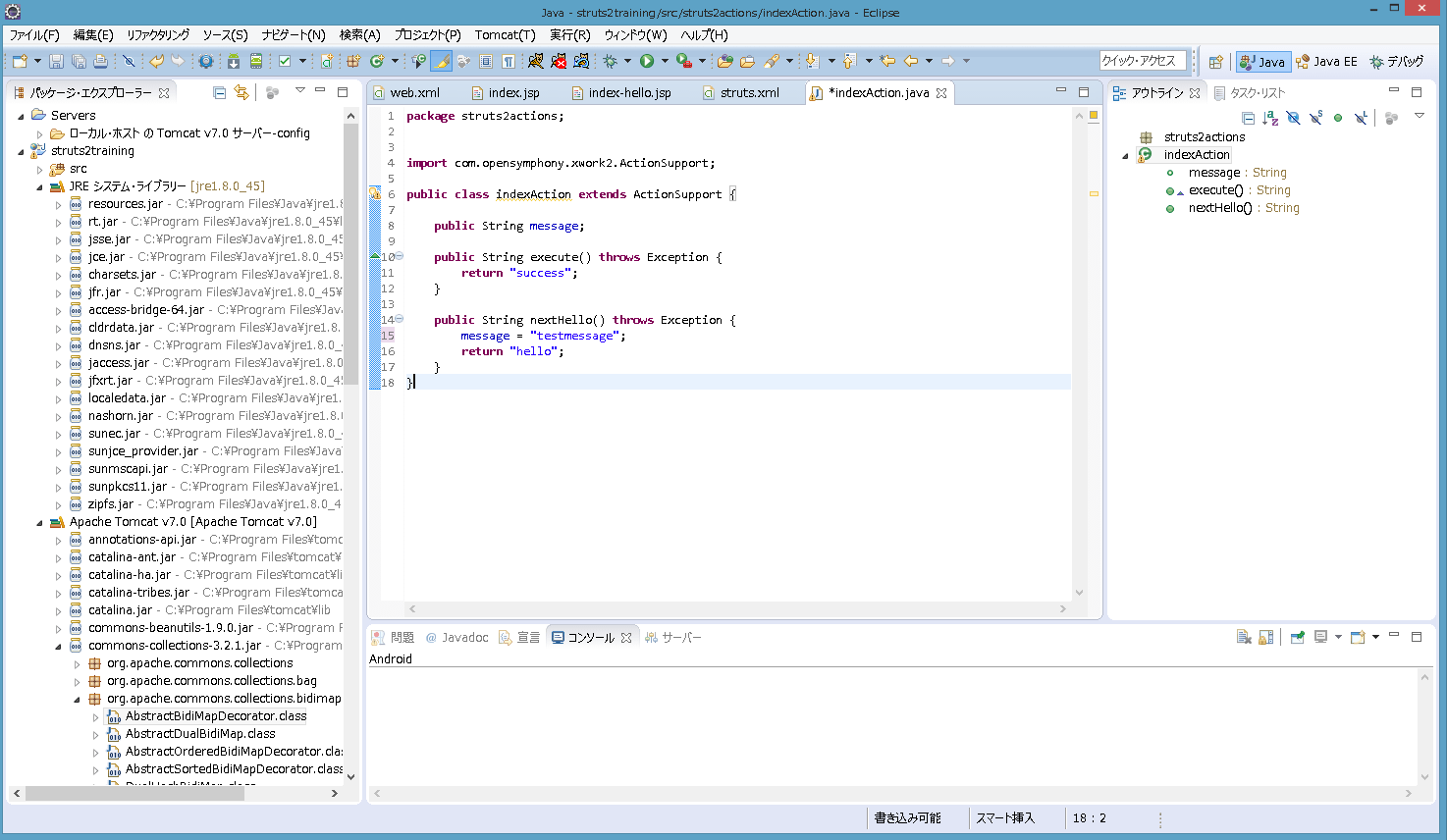Start Tomcat with the cat icon
Image resolution: width=1447 pixels, height=840 pixels.
535,61
